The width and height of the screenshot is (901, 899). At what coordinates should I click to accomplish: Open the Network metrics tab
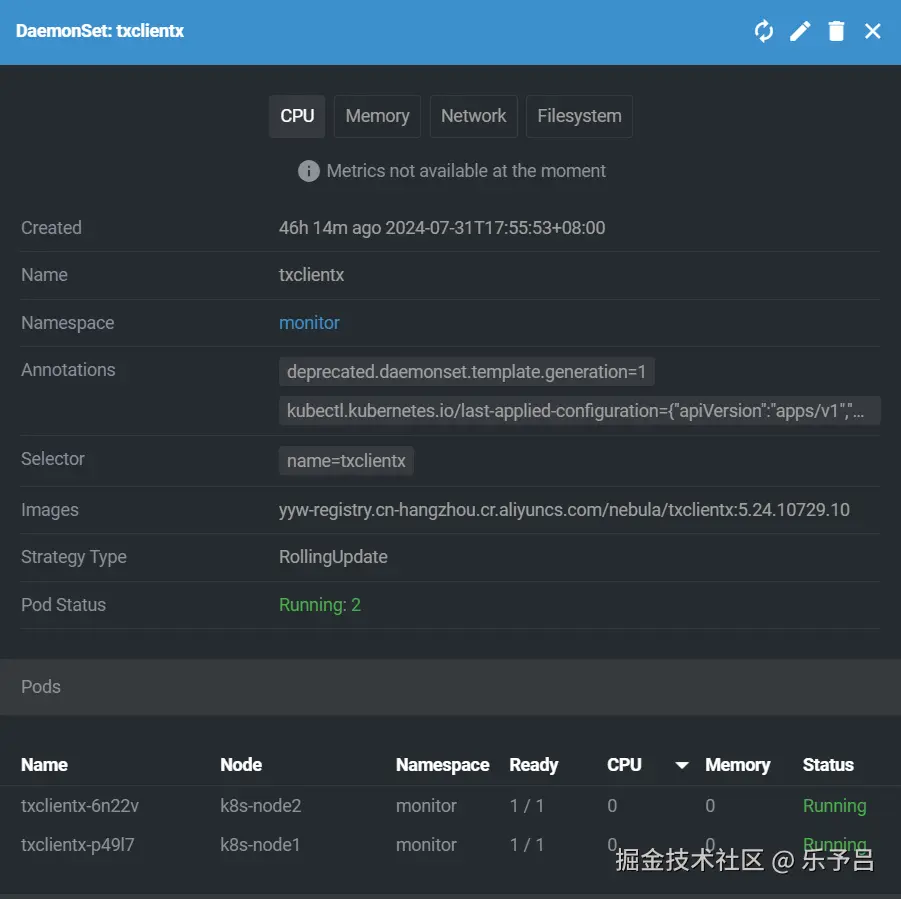click(473, 116)
